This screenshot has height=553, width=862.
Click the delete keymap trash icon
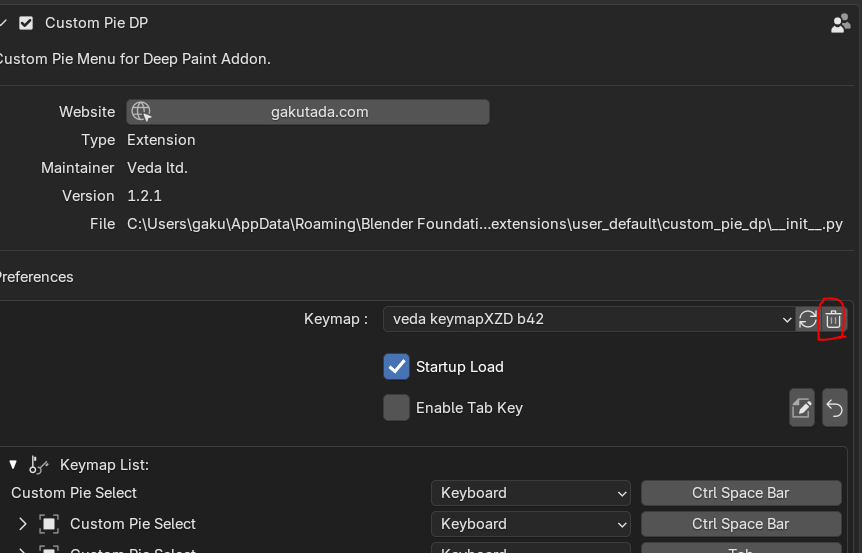pos(833,319)
